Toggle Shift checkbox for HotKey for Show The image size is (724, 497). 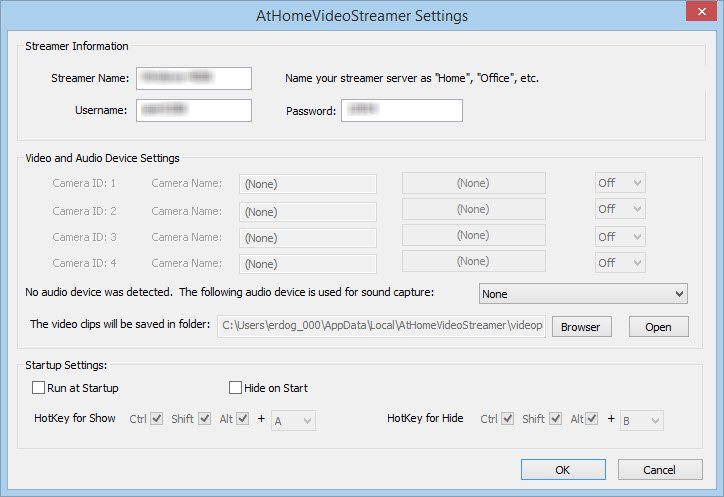205,418
